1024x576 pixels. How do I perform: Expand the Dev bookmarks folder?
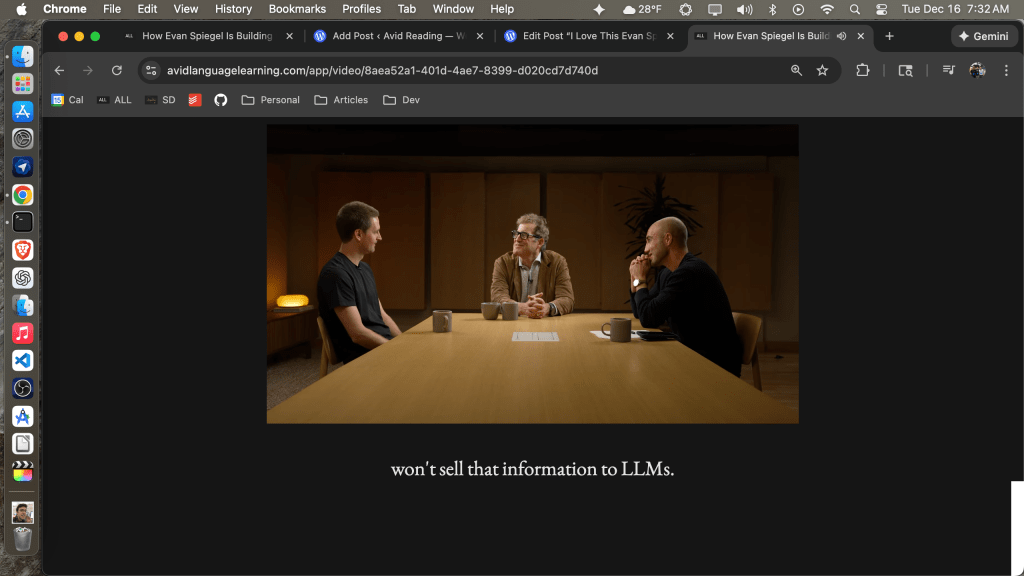pyautogui.click(x=401, y=100)
